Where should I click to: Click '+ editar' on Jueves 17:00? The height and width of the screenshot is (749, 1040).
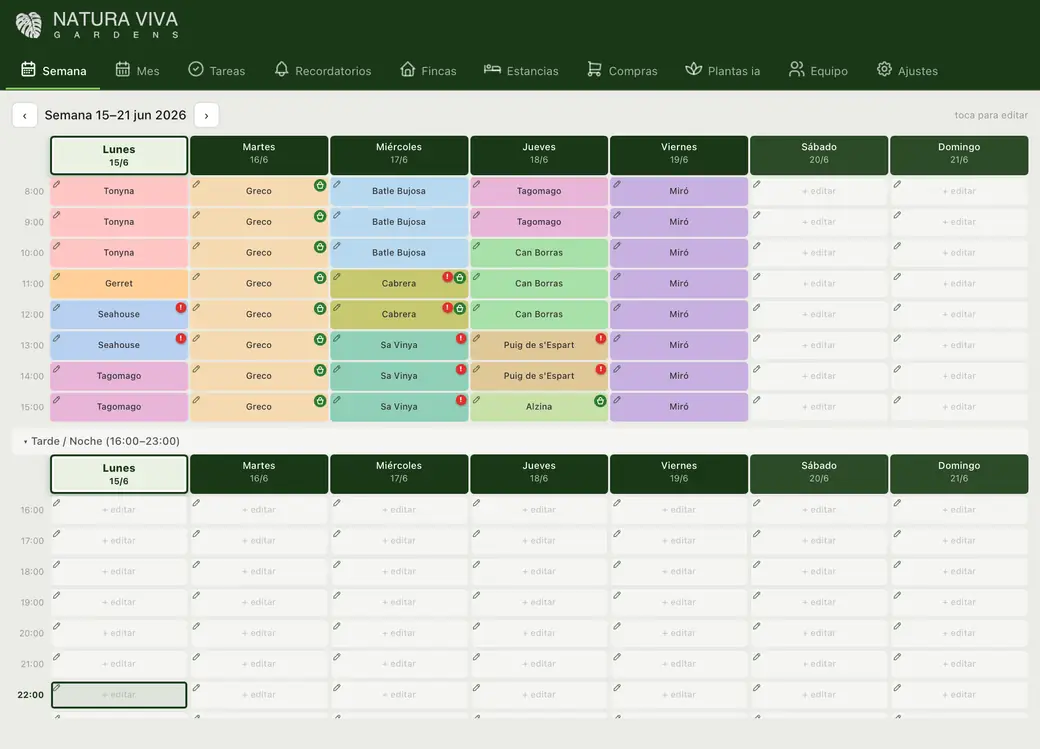[539, 541]
